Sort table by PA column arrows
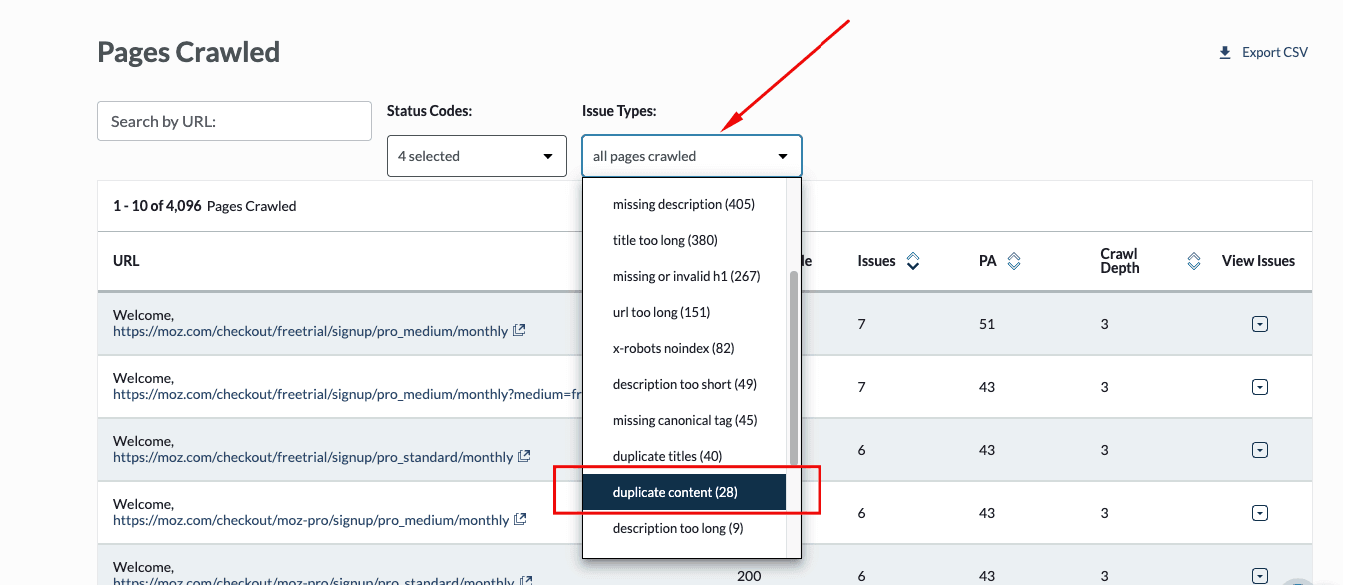This screenshot has width=1351, height=585. tap(1014, 261)
